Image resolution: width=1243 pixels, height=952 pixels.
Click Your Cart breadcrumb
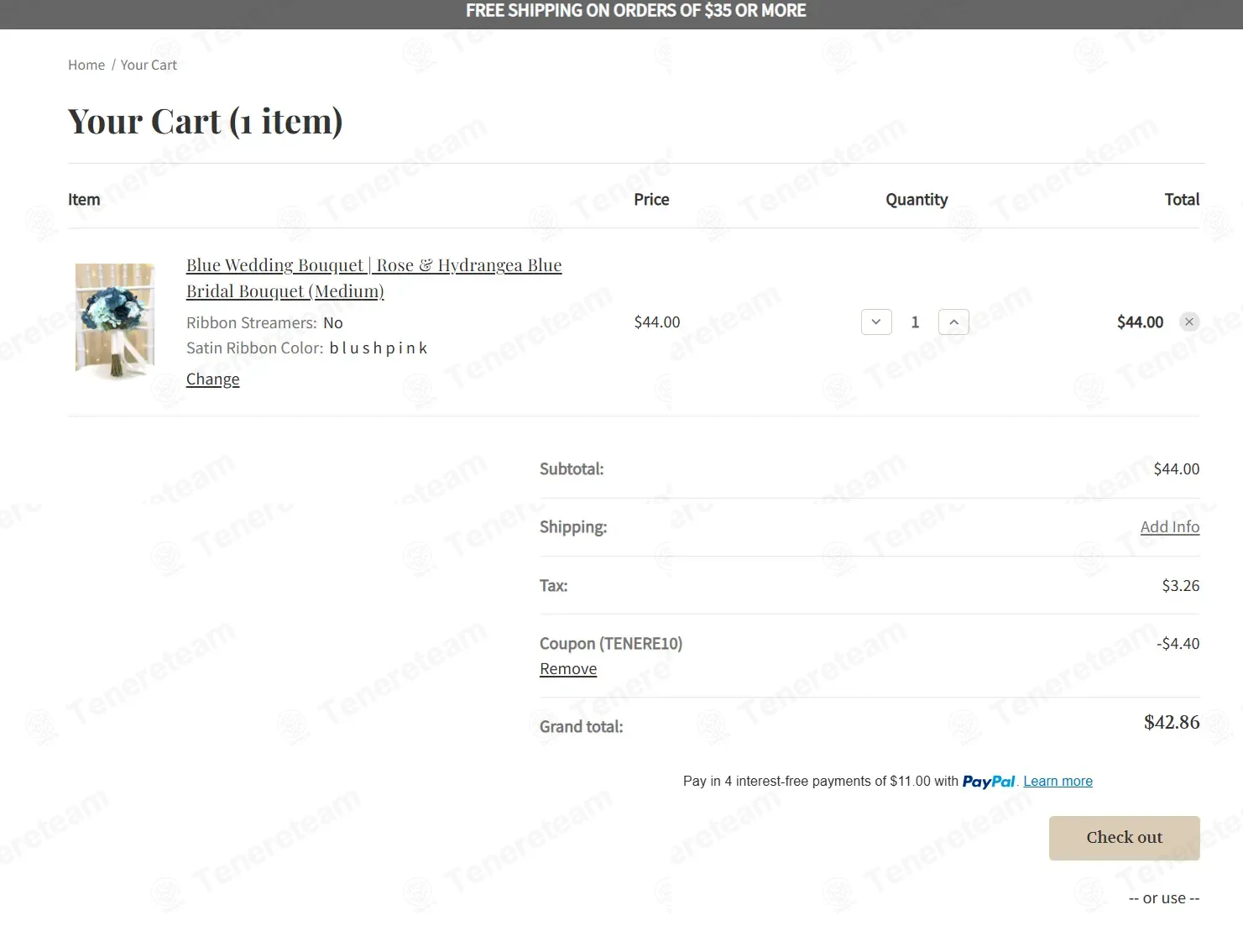149,65
